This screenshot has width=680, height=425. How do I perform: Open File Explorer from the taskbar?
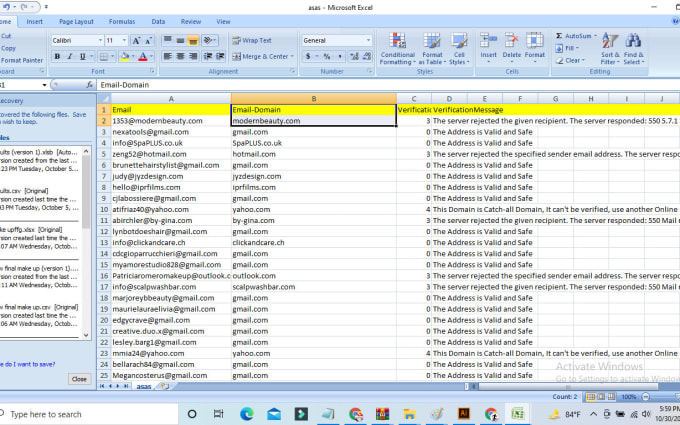click(409, 414)
